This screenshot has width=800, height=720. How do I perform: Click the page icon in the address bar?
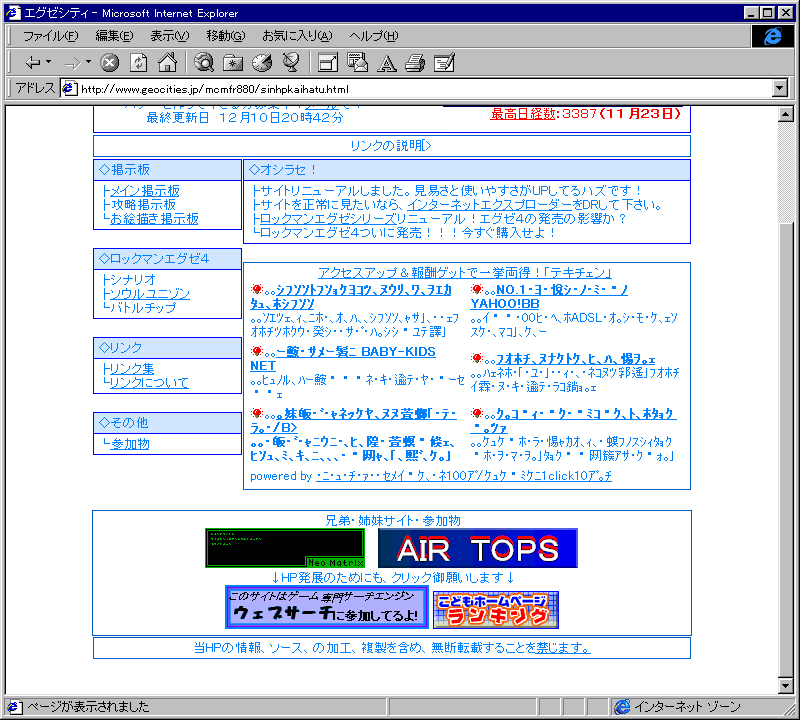point(69,89)
